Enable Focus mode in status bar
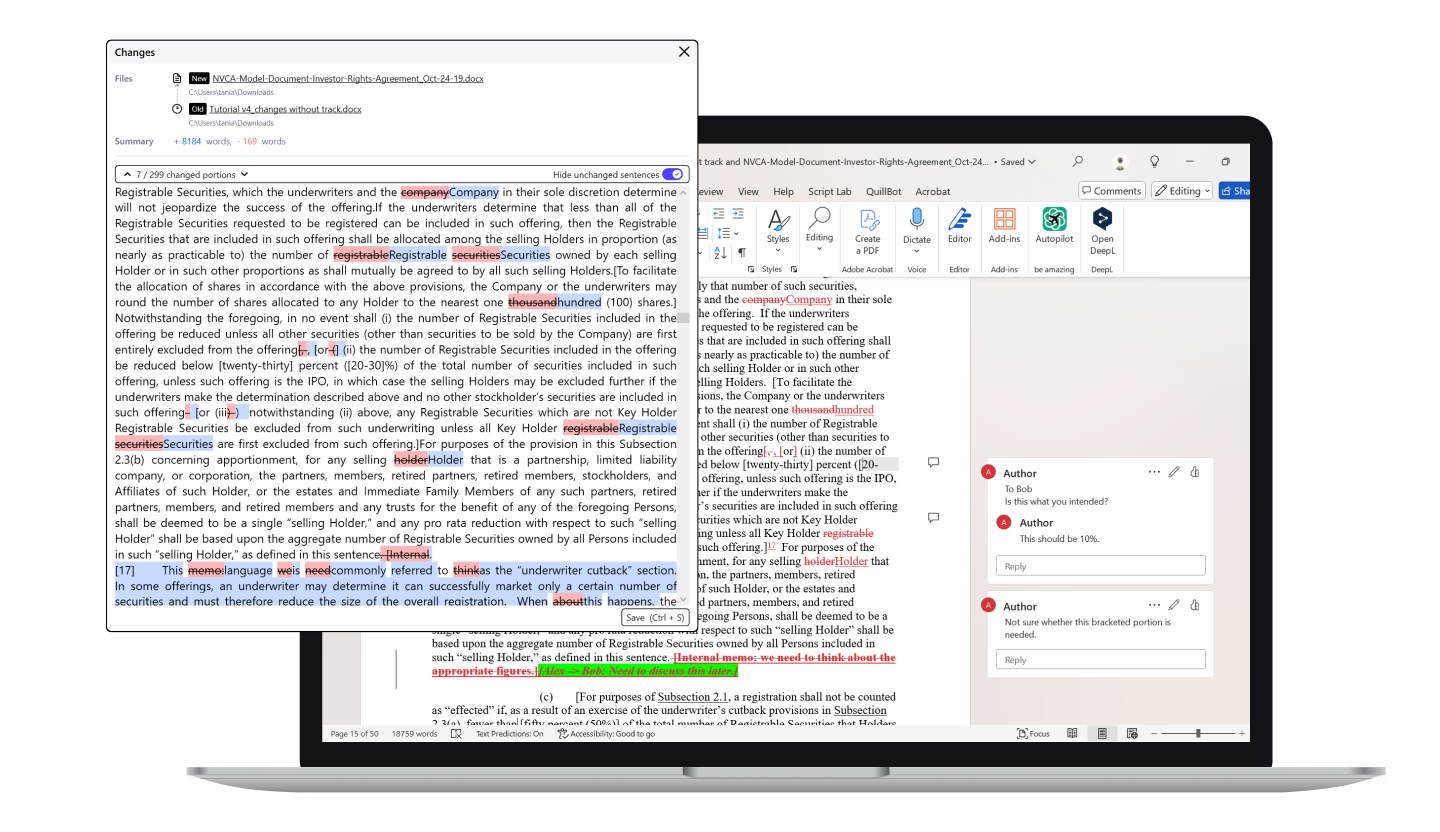Screen dimensions: 1440x832 click(x=1034, y=734)
